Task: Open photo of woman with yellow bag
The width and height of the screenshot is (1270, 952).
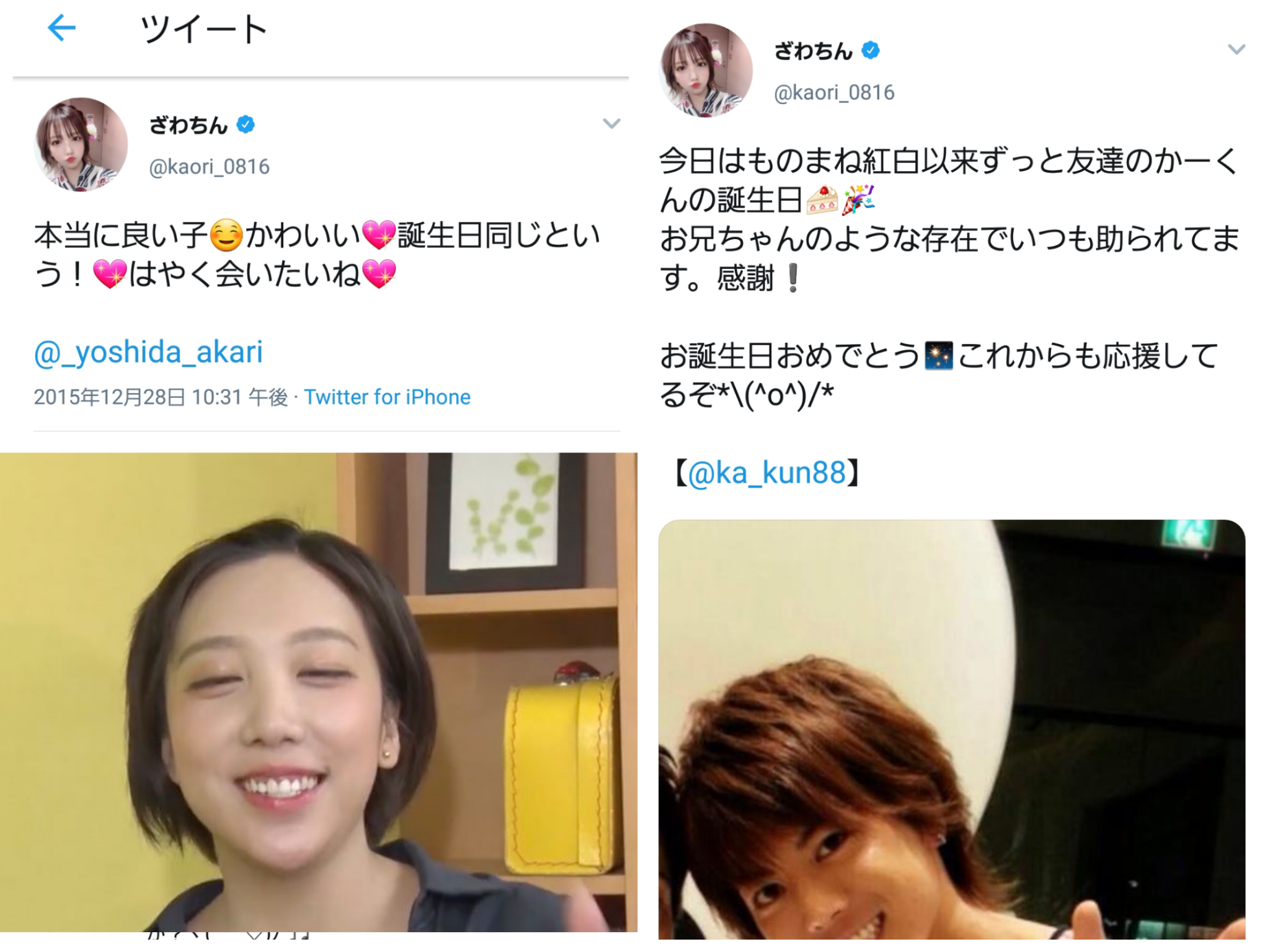Action: 319,692
